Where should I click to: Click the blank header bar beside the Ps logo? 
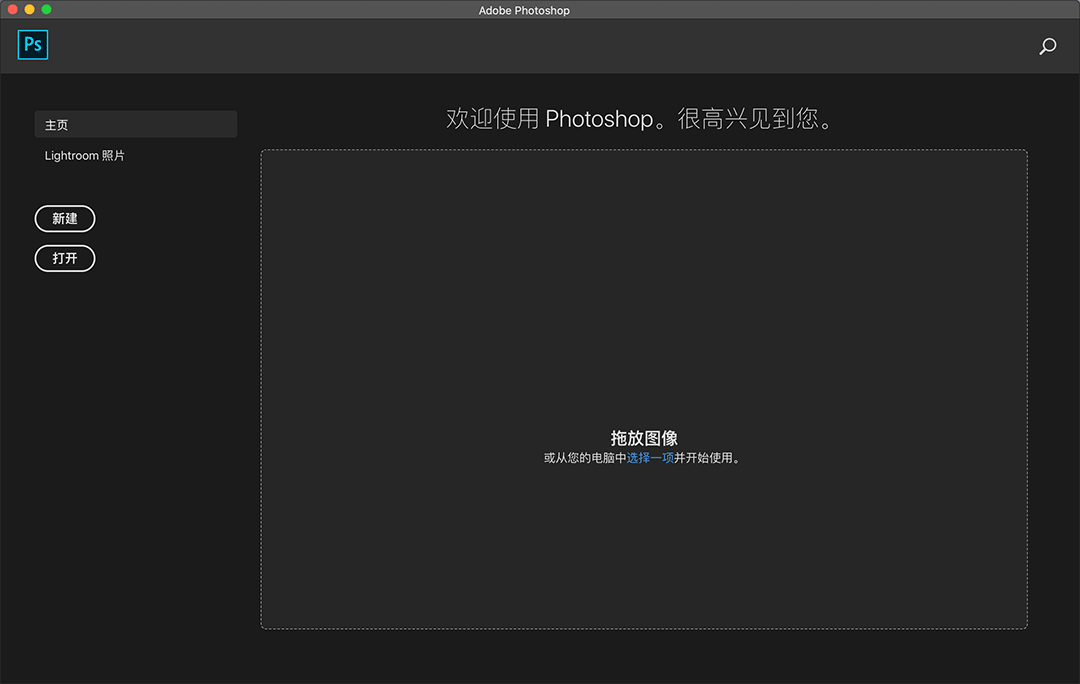coord(500,46)
